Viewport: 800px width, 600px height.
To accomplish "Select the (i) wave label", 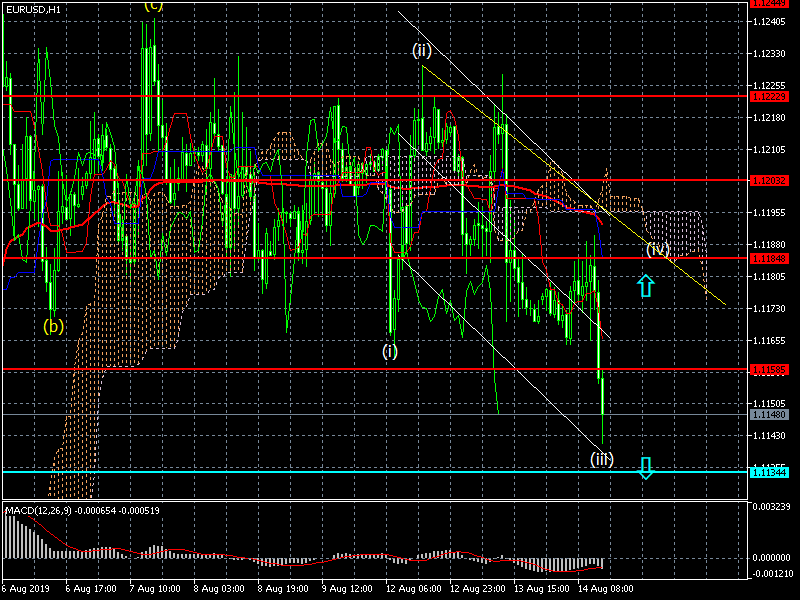I will (x=389, y=351).
